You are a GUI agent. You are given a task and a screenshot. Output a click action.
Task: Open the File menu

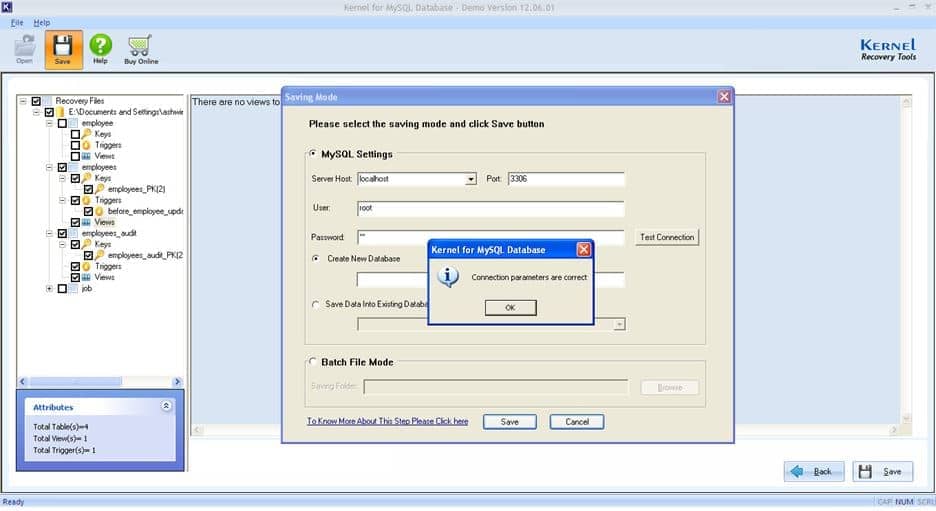pyautogui.click(x=17, y=22)
